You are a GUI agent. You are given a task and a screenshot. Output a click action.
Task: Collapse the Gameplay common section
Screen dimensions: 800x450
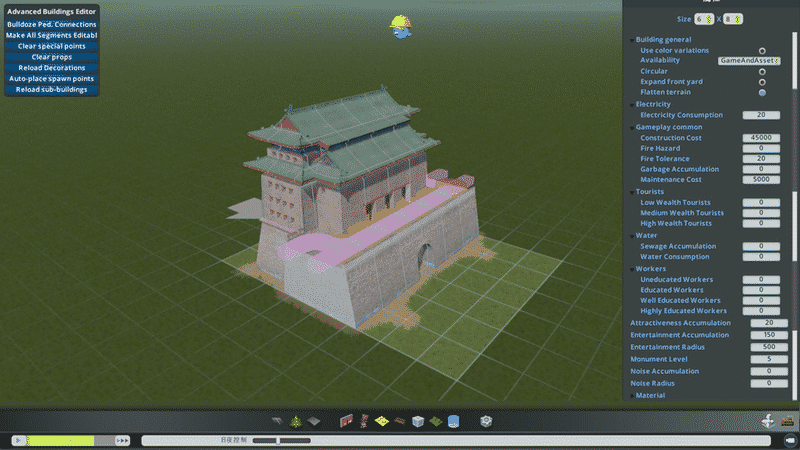[632, 127]
